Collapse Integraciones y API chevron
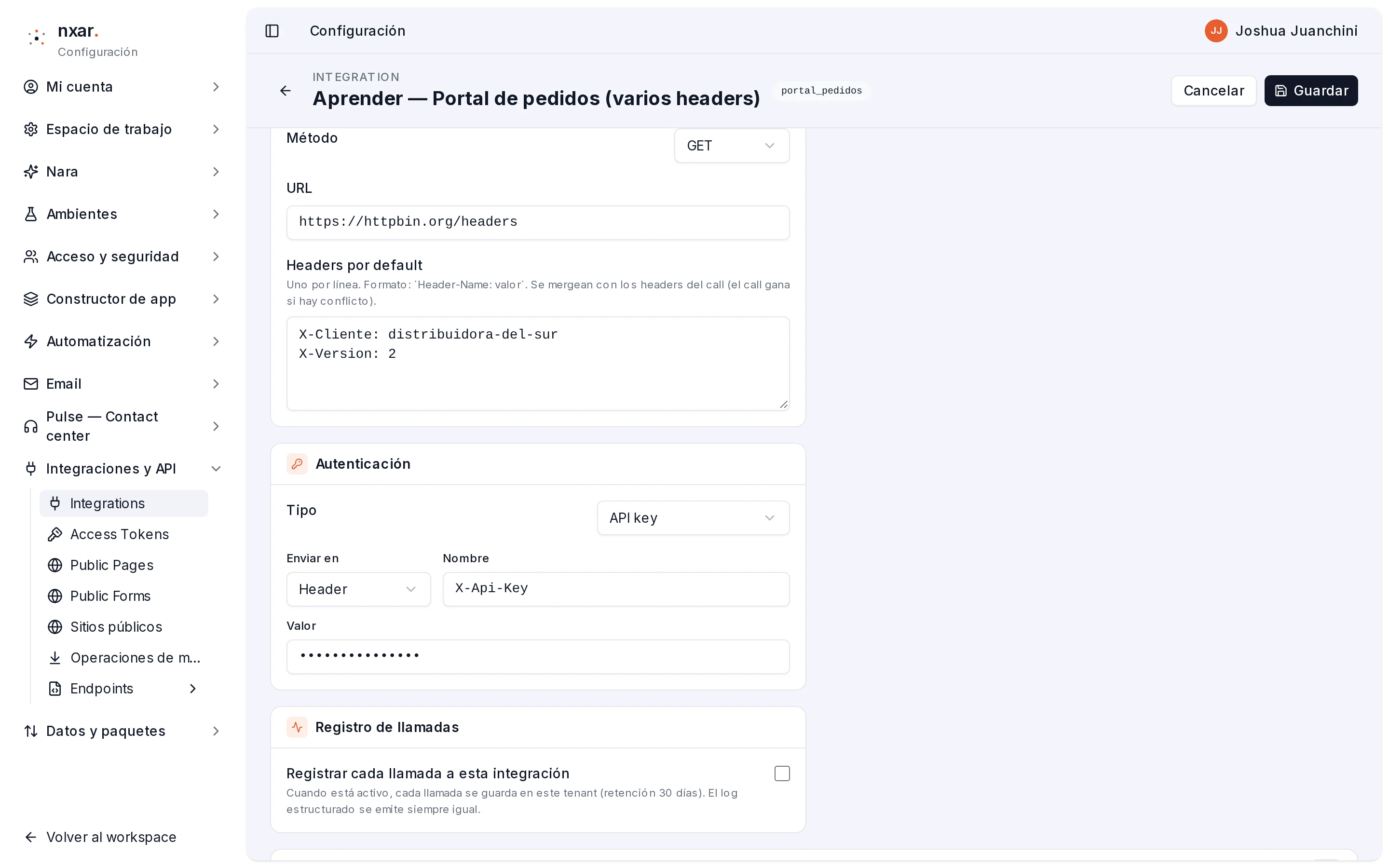 (216, 469)
